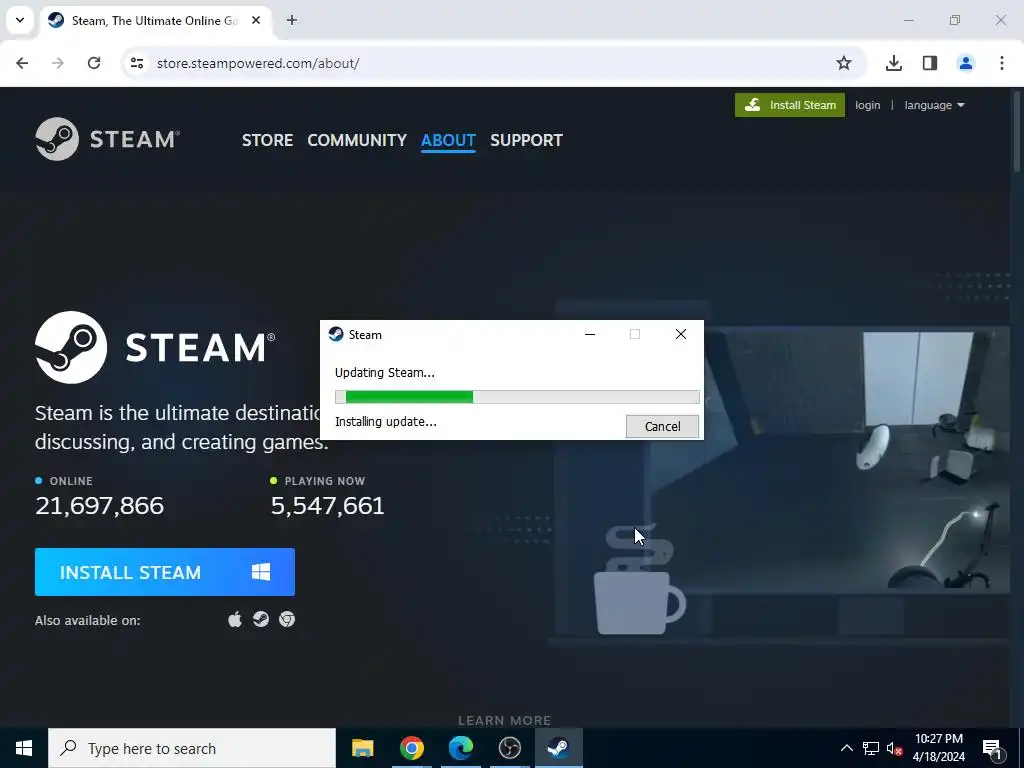Click the Updating Steam progress bar
This screenshot has width=1024, height=768.
click(x=517, y=397)
